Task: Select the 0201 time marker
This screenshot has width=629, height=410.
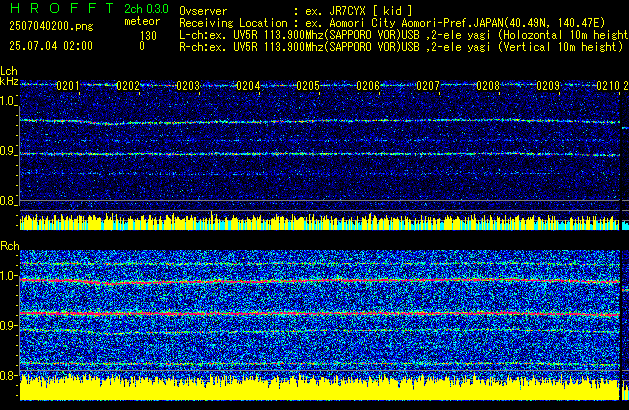Action: (68, 86)
